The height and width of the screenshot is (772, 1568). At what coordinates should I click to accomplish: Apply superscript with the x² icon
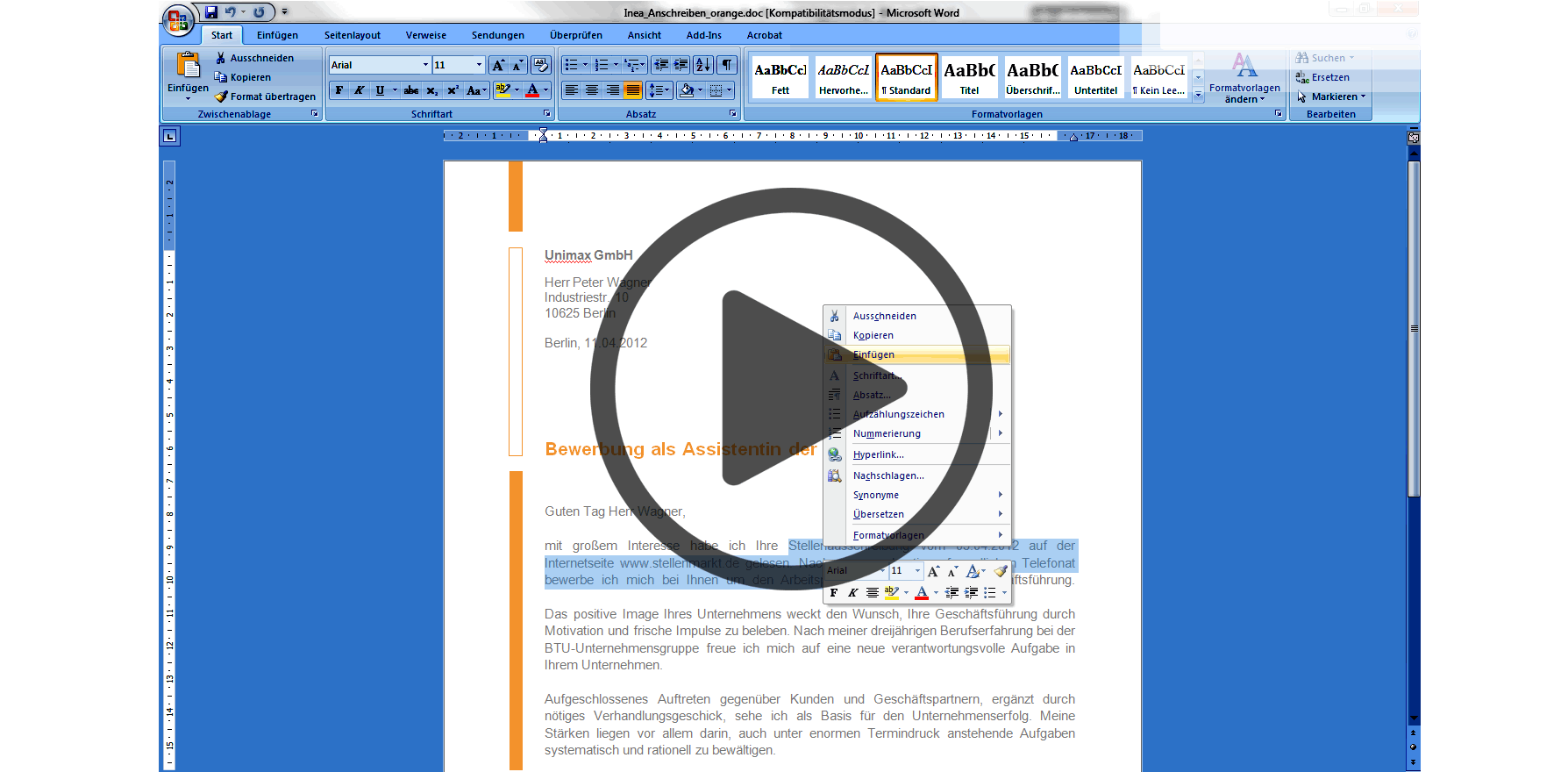453,90
